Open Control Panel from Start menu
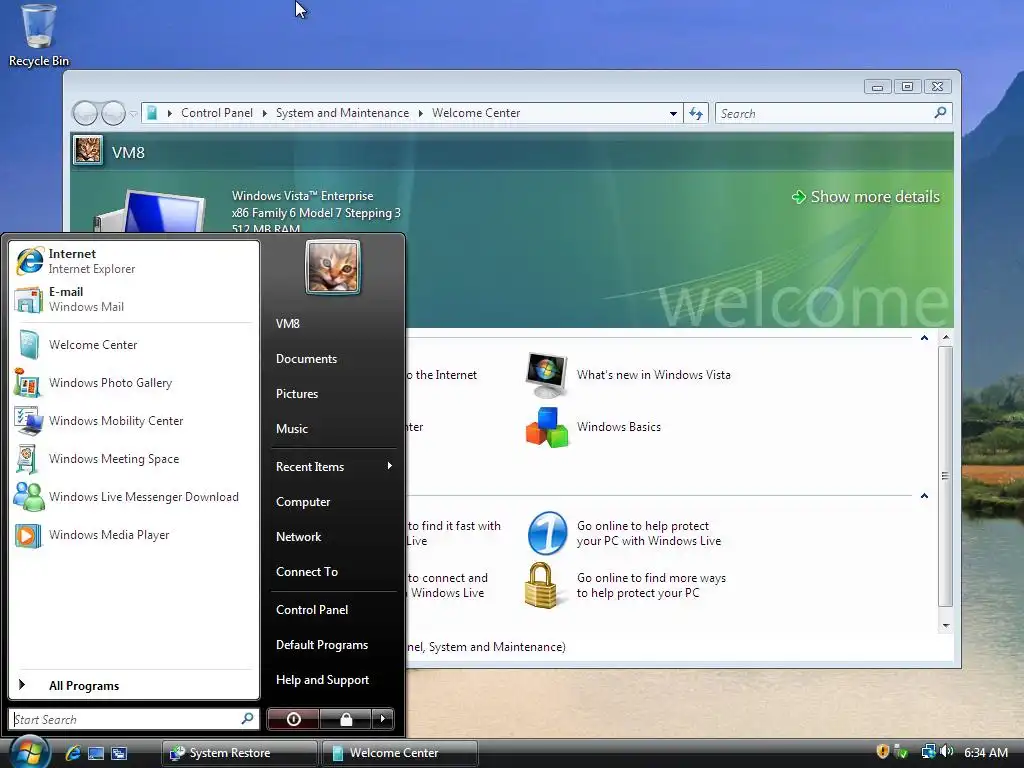This screenshot has height=768, width=1024. pyautogui.click(x=333, y=609)
